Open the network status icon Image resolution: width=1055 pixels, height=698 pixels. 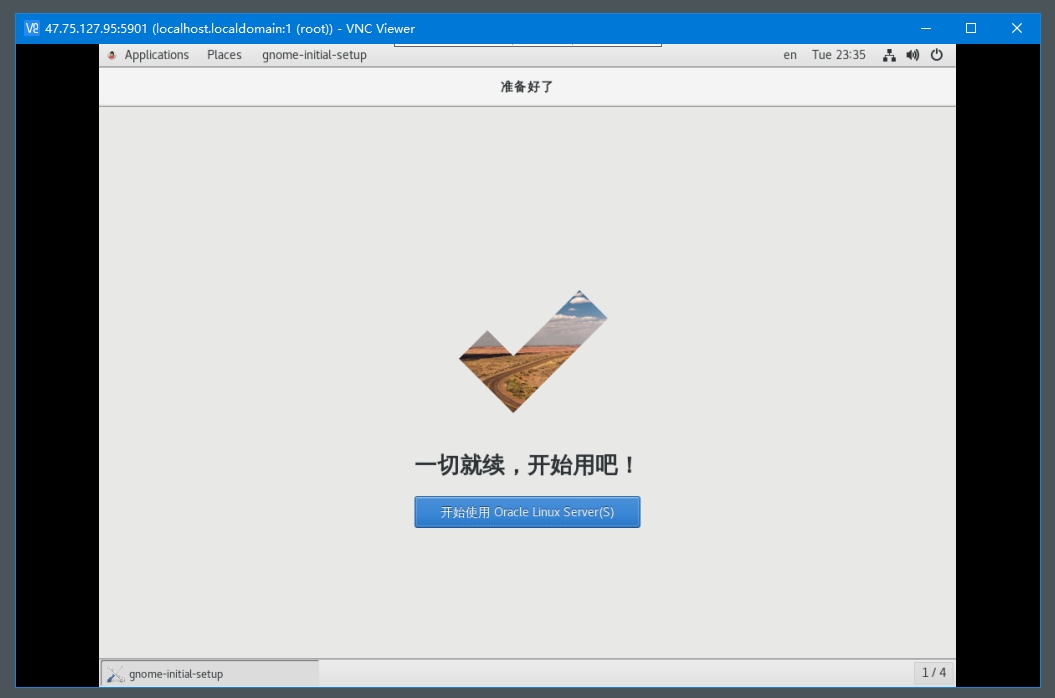pyautogui.click(x=889, y=55)
